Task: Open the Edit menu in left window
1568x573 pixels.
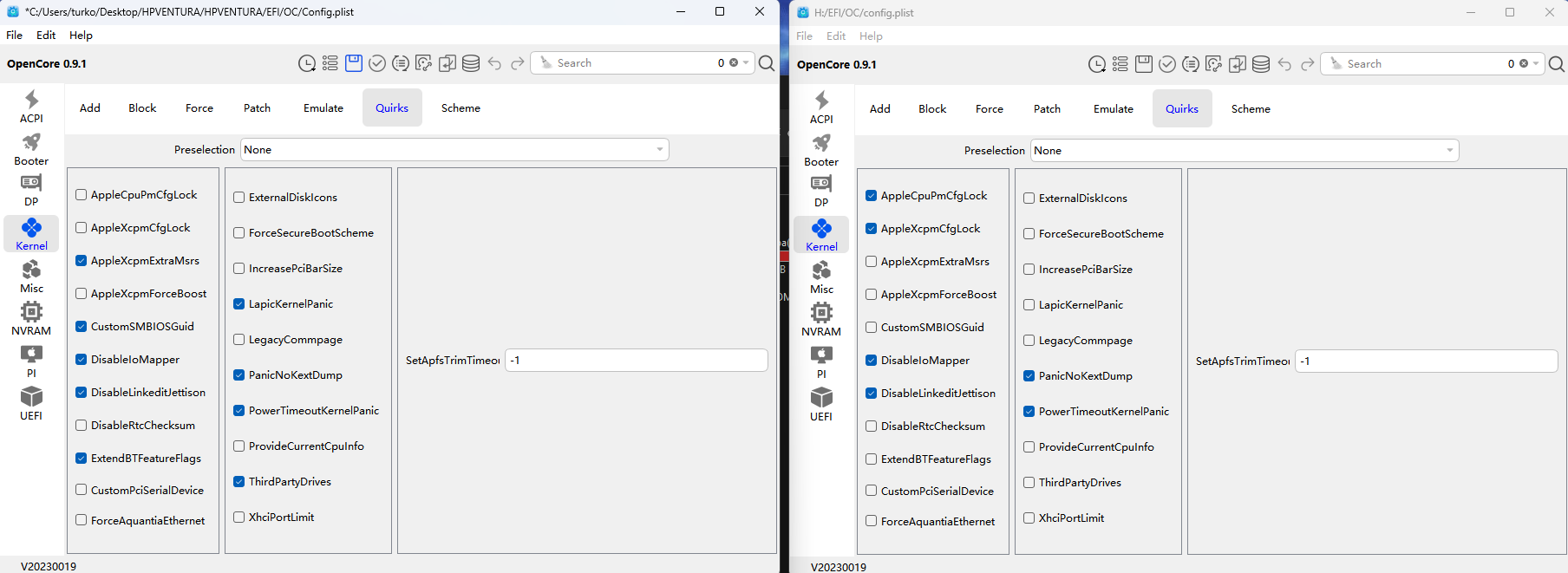Action: 46,36
